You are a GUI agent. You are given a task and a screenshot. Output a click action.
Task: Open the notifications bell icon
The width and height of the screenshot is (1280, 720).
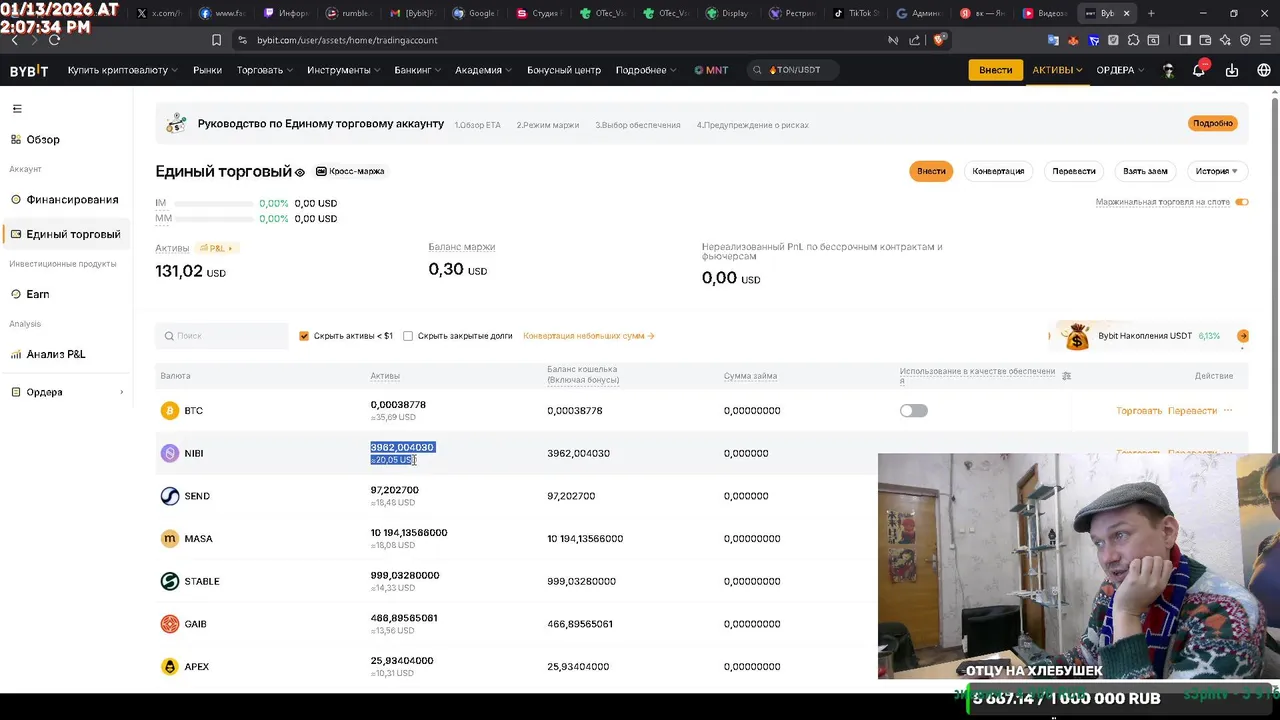pyautogui.click(x=1199, y=70)
